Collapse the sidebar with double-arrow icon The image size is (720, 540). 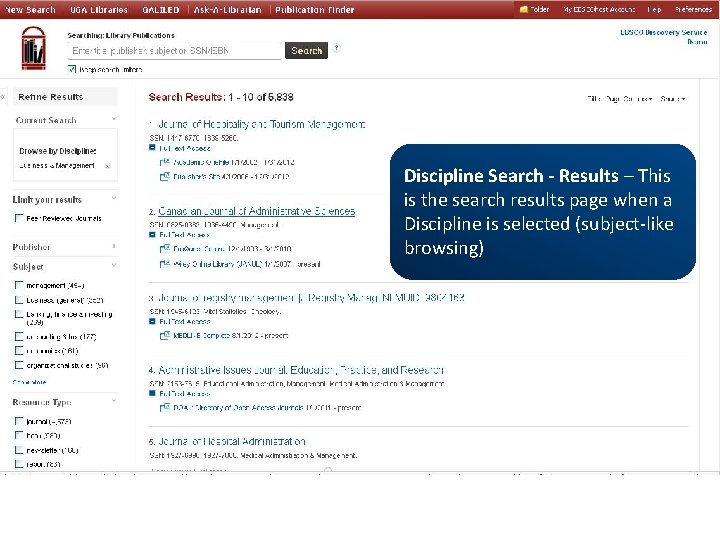(3, 97)
